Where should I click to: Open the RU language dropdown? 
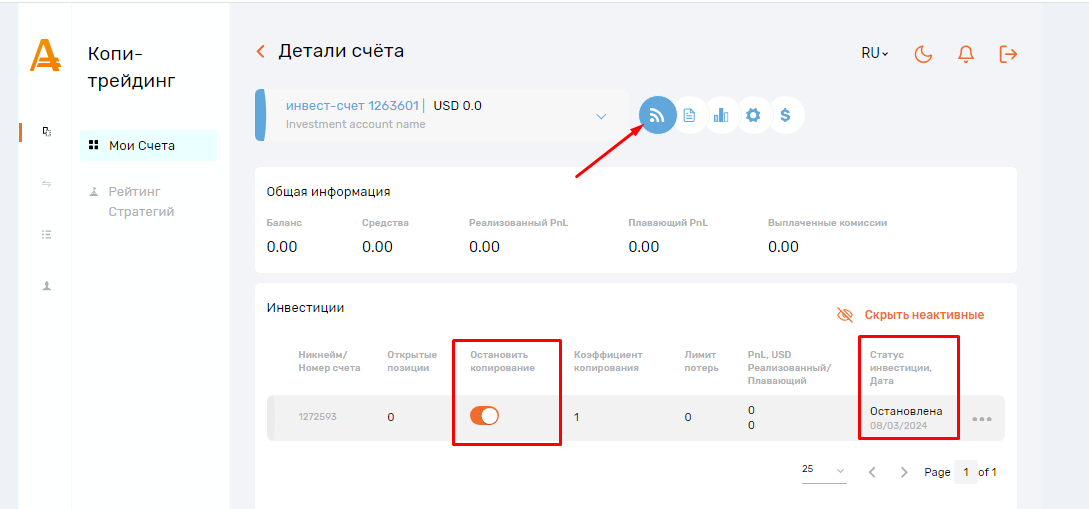click(x=875, y=54)
